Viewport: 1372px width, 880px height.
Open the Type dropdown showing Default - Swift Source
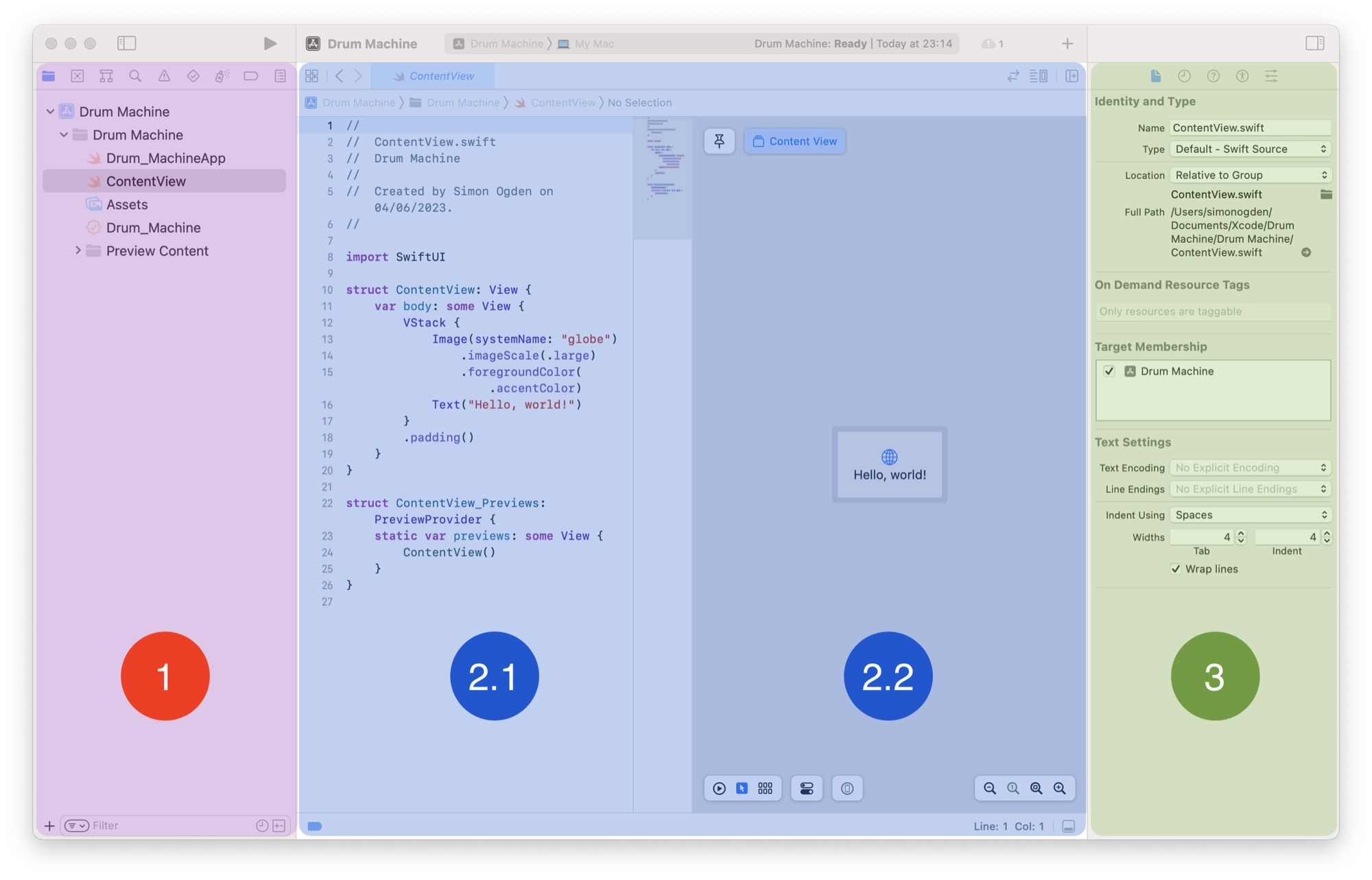pos(1250,149)
